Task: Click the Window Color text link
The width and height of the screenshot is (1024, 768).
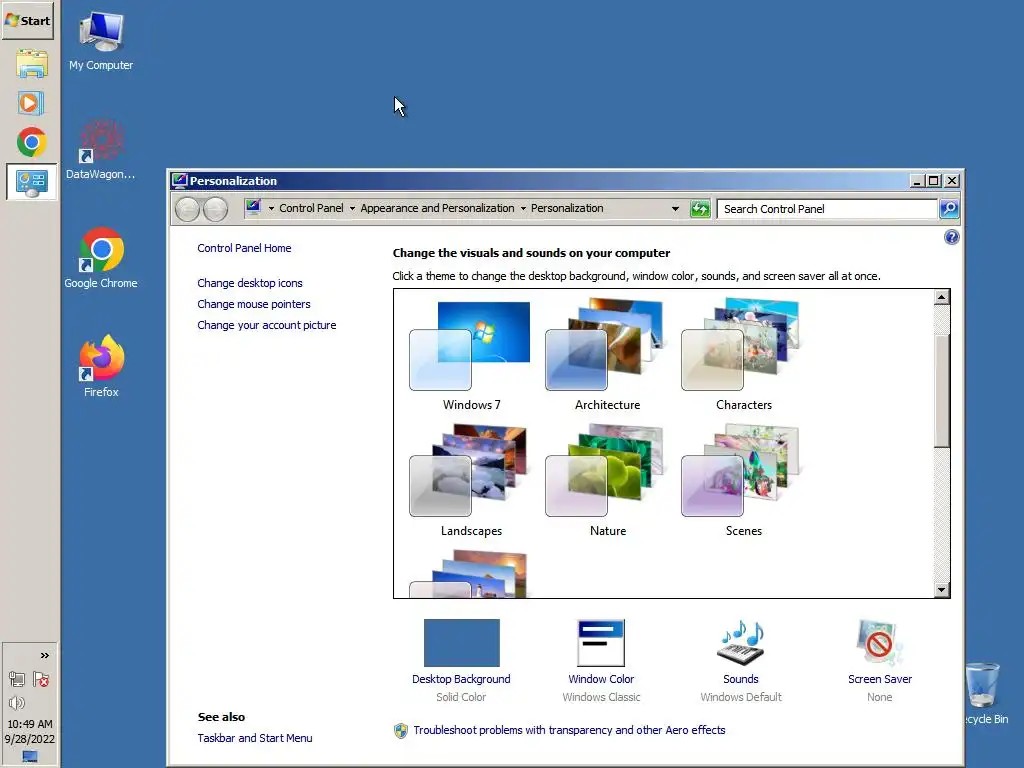Action: coord(601,679)
